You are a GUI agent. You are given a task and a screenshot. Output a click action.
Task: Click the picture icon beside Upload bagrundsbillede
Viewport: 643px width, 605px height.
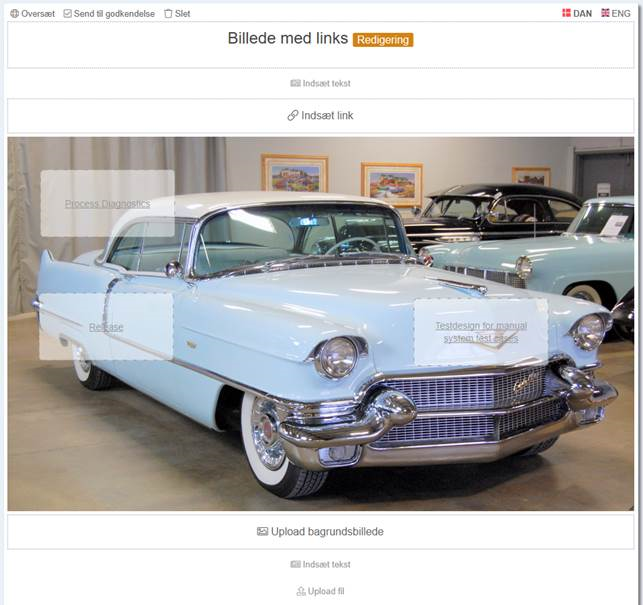pos(262,532)
